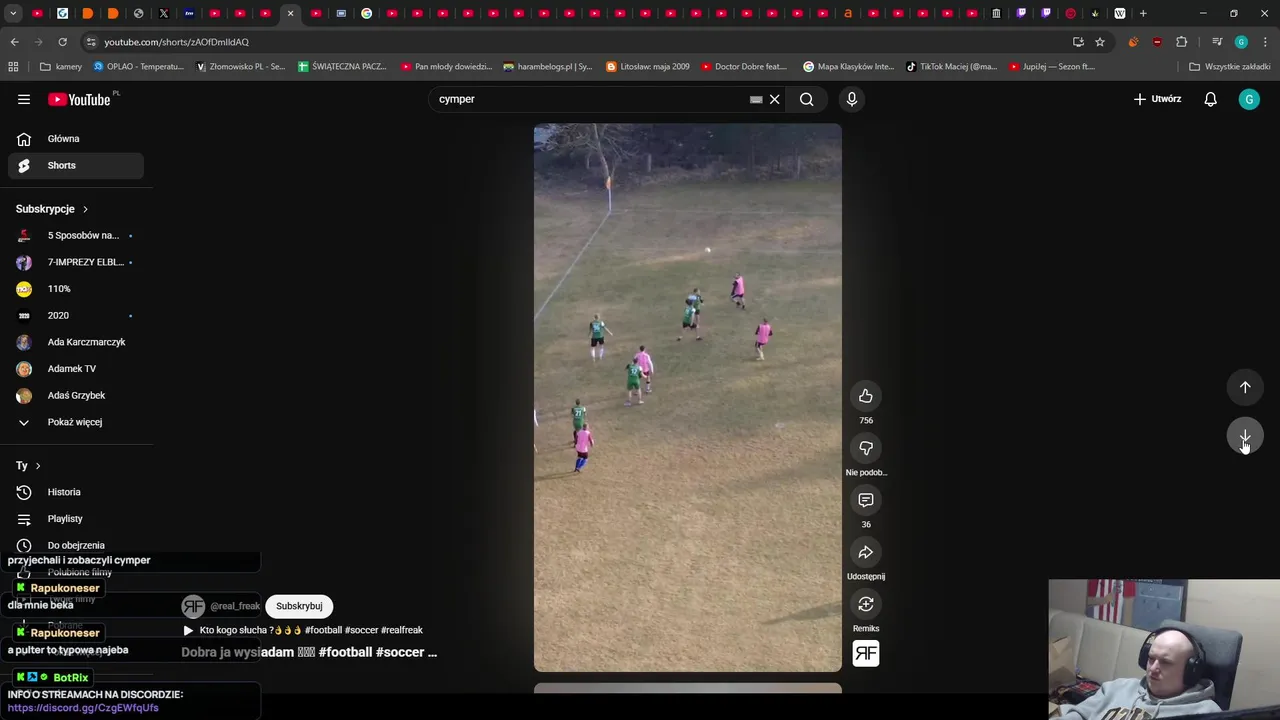
Task: Open the Litosław: maja 2009 bookmark
Action: point(648,67)
